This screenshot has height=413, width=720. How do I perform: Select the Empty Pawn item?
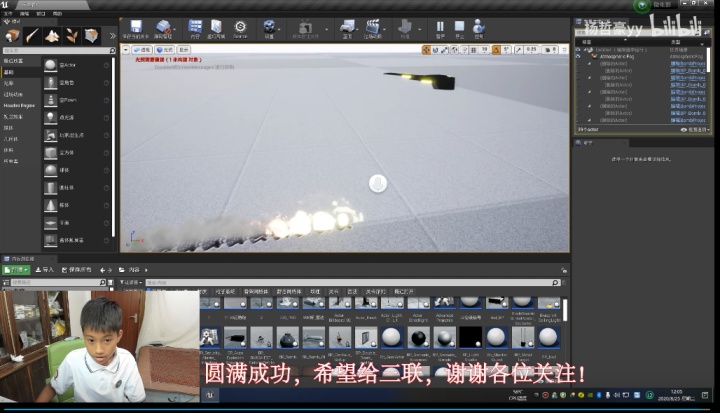[x=76, y=100]
